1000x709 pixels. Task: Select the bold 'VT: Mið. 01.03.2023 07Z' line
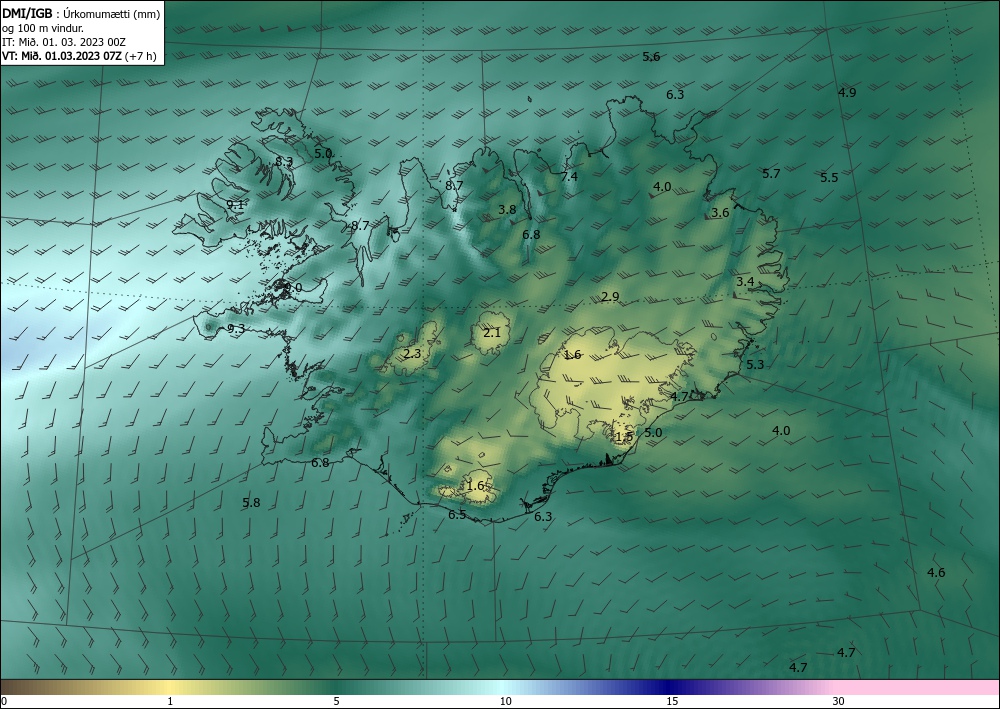[x=61, y=55]
